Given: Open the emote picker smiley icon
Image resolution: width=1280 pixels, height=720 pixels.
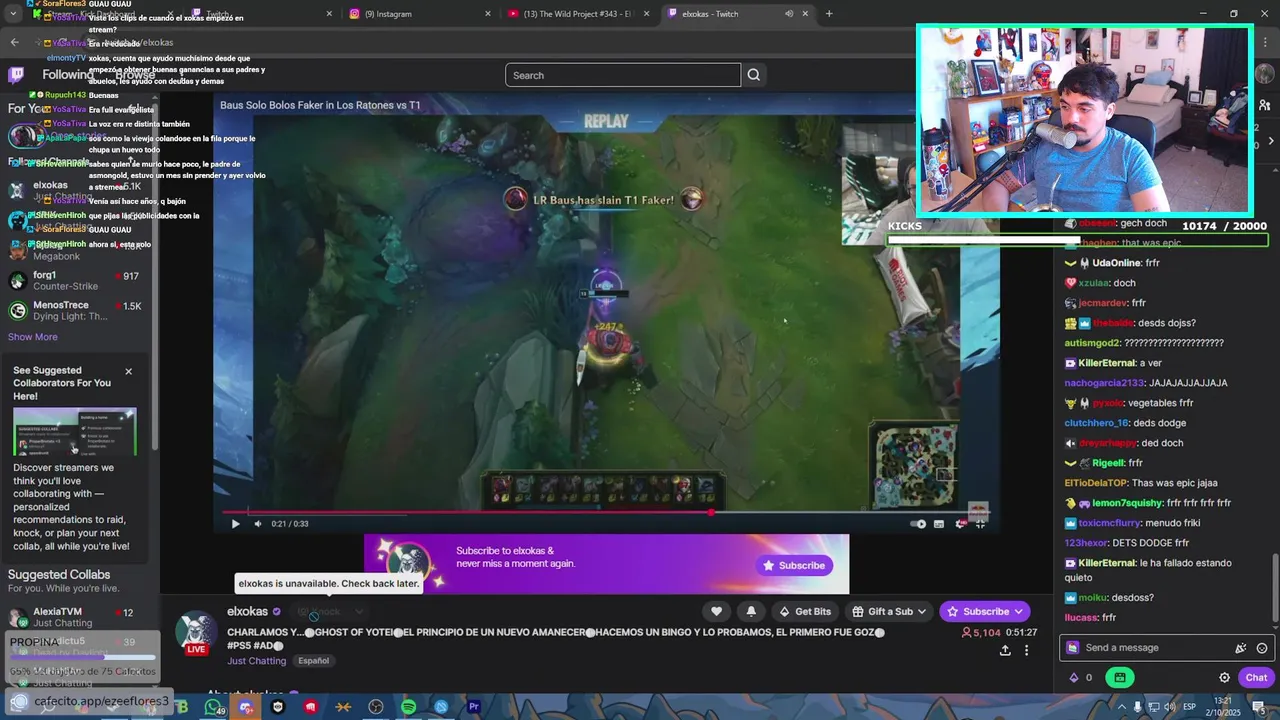Looking at the screenshot, I should click(1262, 648).
